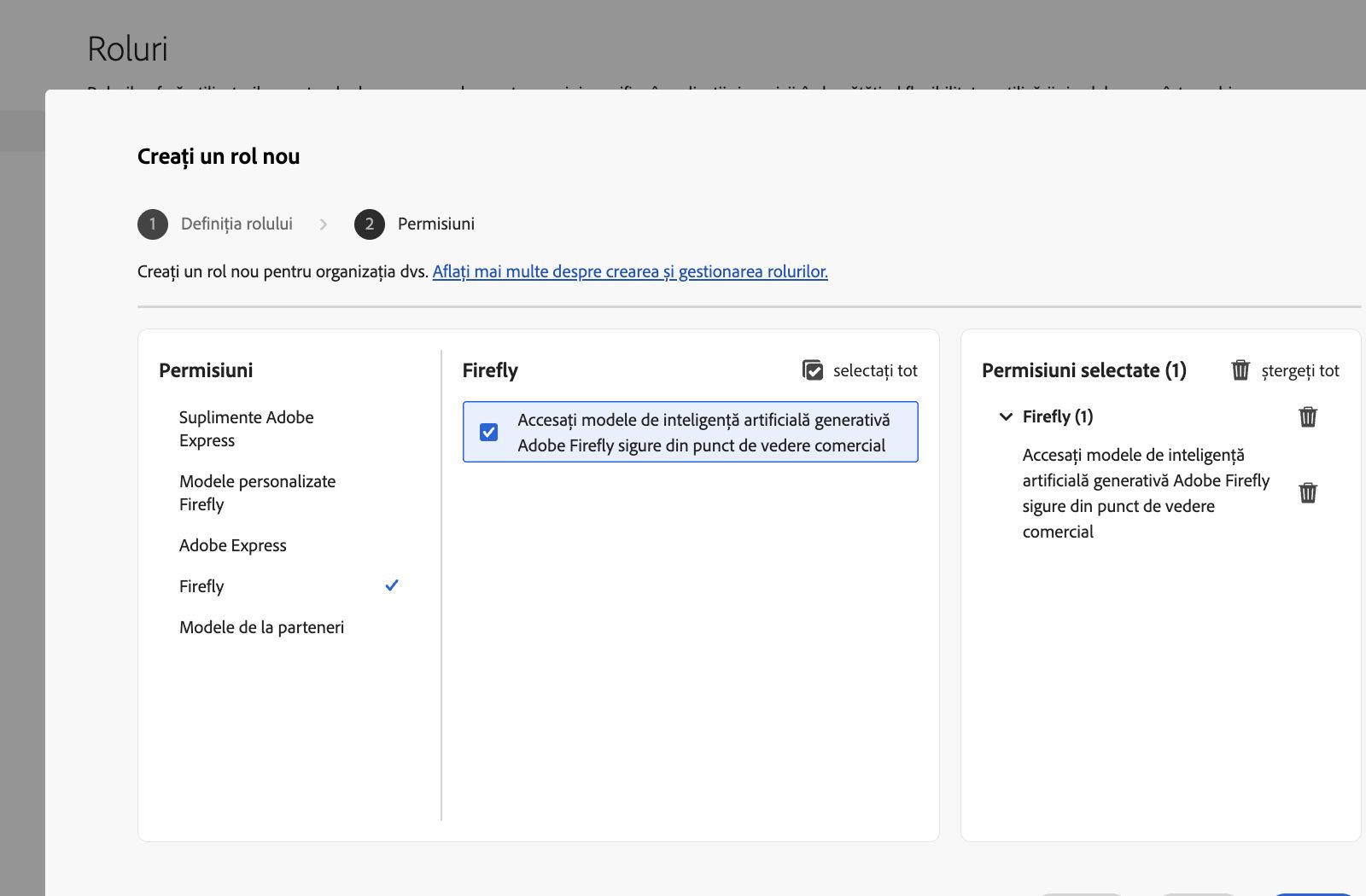
Task: Click the numbered circle for step 1
Action: pos(153,224)
